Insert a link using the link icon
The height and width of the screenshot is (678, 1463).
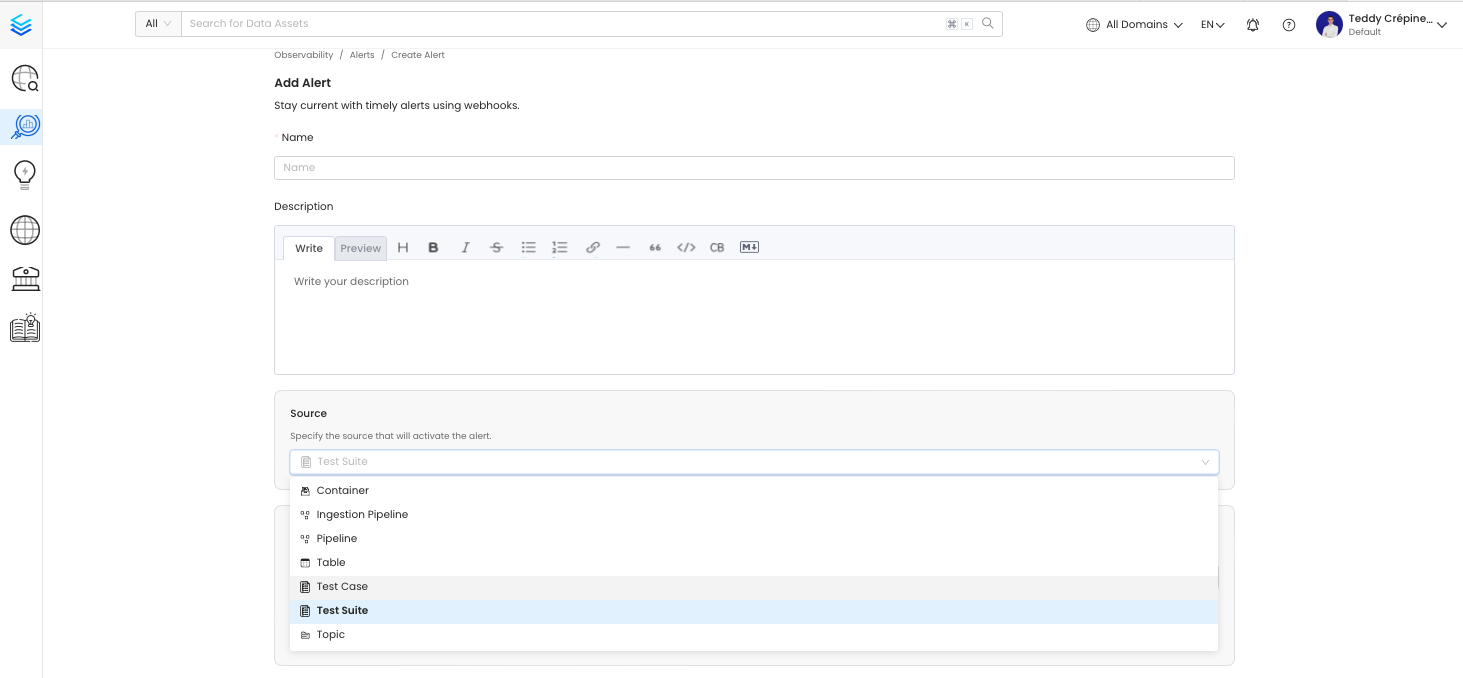592,248
